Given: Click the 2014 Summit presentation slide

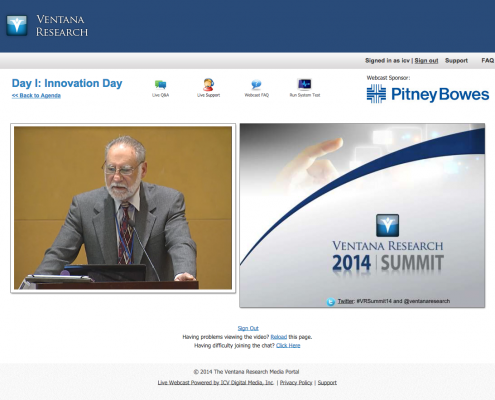Looking at the screenshot, I should 362,215.
